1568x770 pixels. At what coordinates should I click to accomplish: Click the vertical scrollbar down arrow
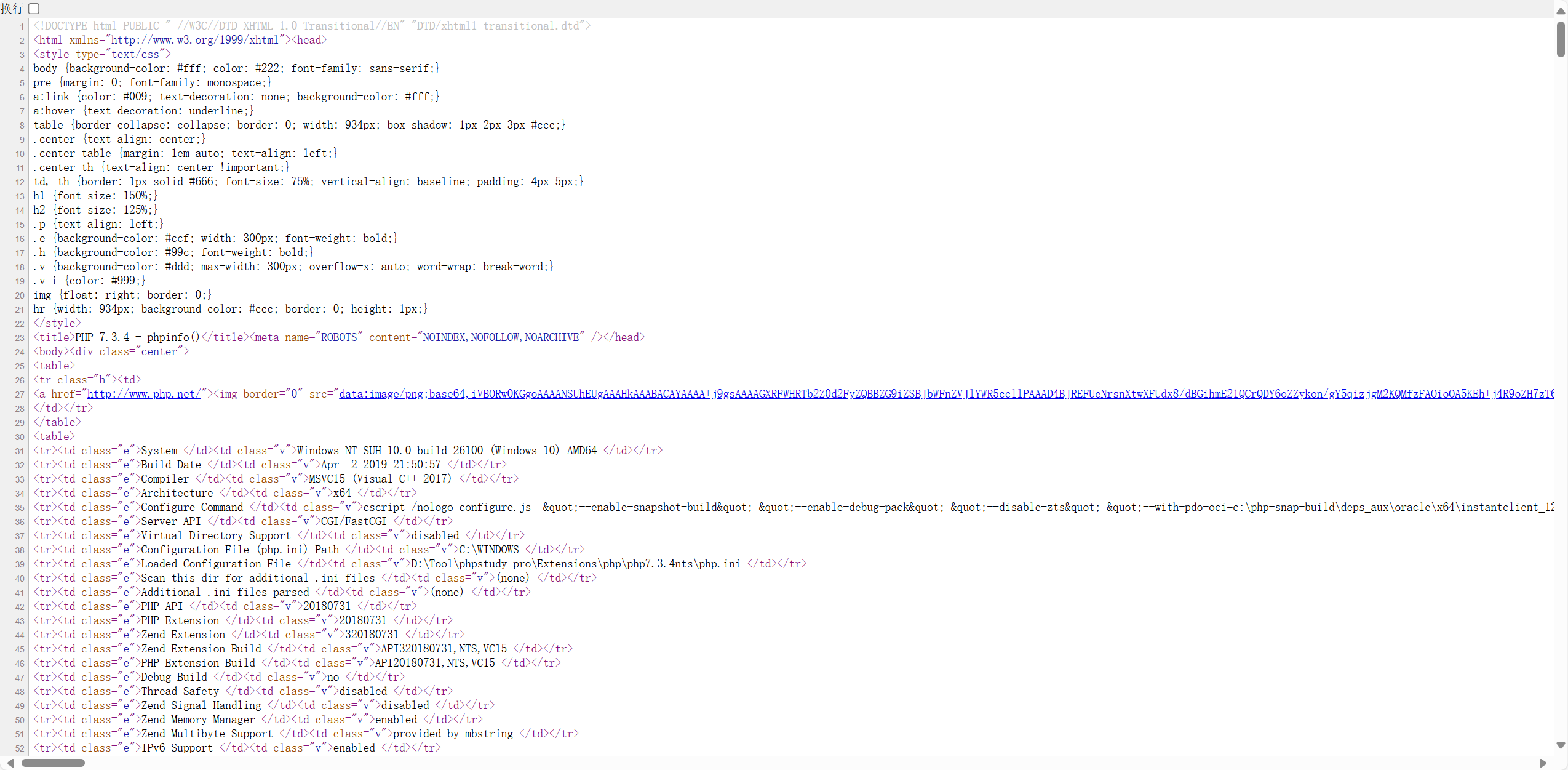click(x=1561, y=745)
